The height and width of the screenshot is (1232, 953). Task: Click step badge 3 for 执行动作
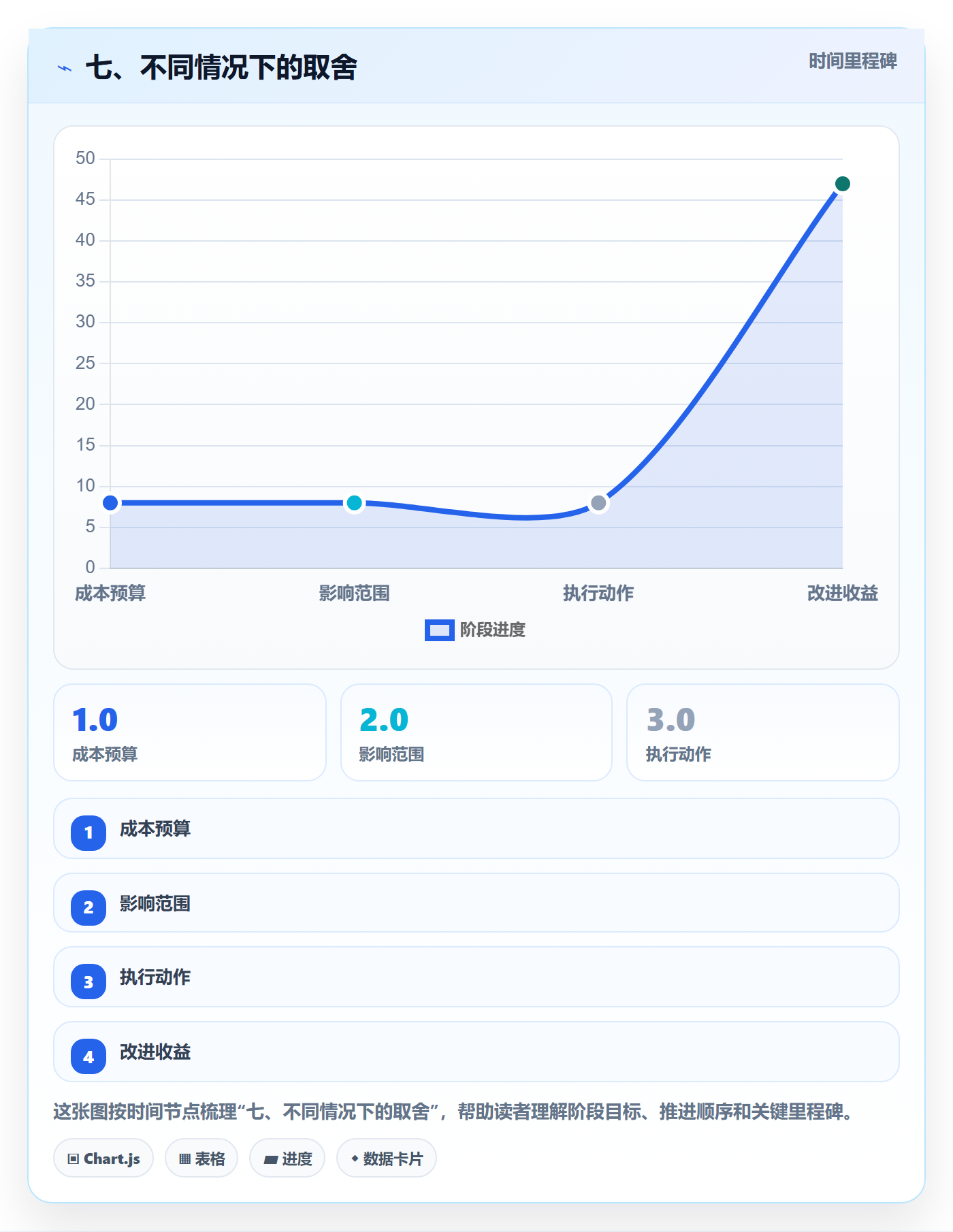click(x=88, y=982)
